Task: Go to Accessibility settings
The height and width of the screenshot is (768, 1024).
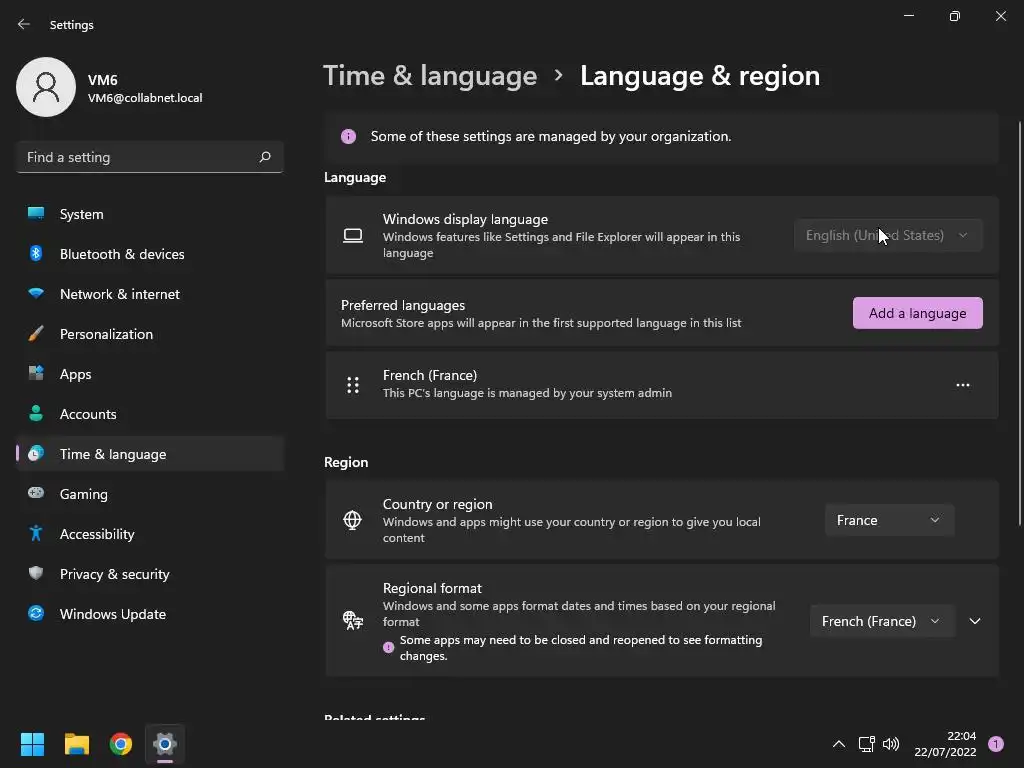Action: click(150, 534)
